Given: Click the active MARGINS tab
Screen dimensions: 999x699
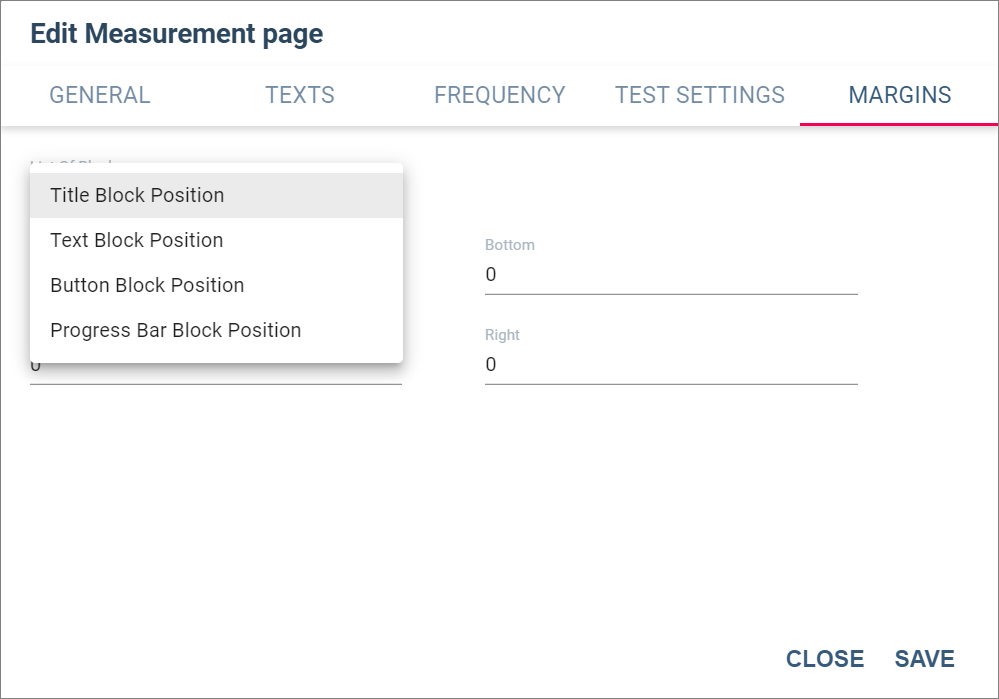Looking at the screenshot, I should [899, 95].
